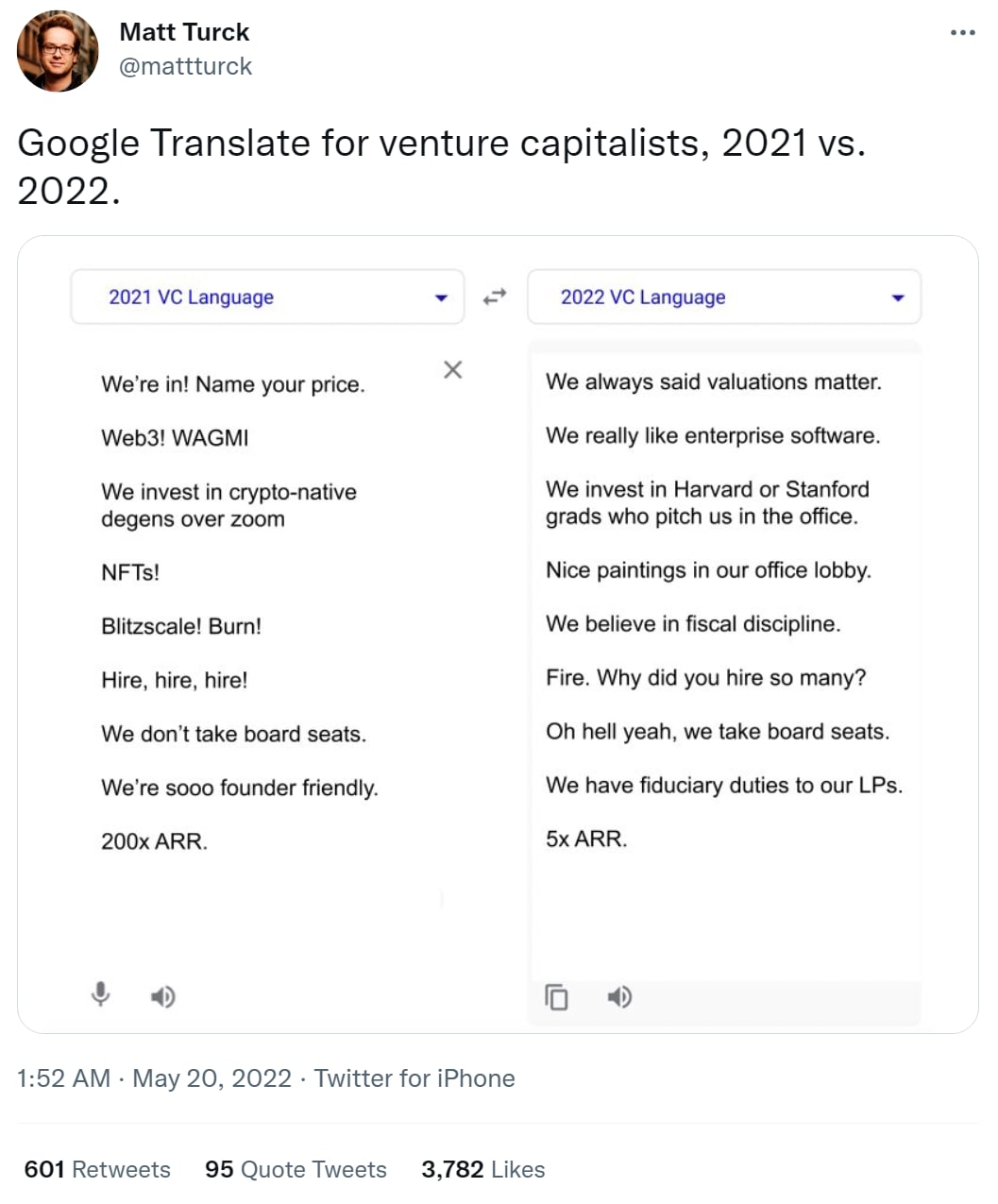Listen to translation with right speaker icon
The height and width of the screenshot is (1204, 998).
point(619,996)
